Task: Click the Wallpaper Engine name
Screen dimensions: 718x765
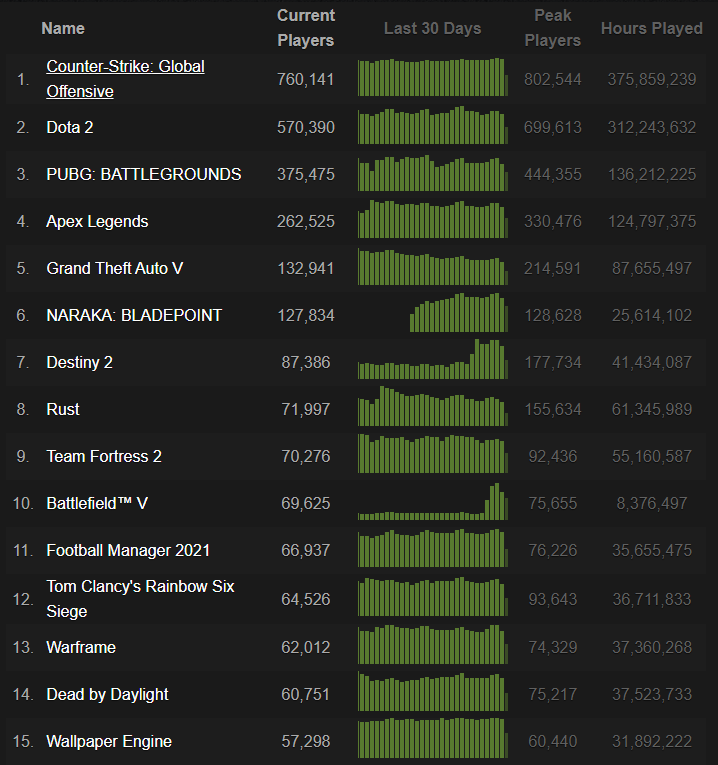Action: [x=109, y=741]
